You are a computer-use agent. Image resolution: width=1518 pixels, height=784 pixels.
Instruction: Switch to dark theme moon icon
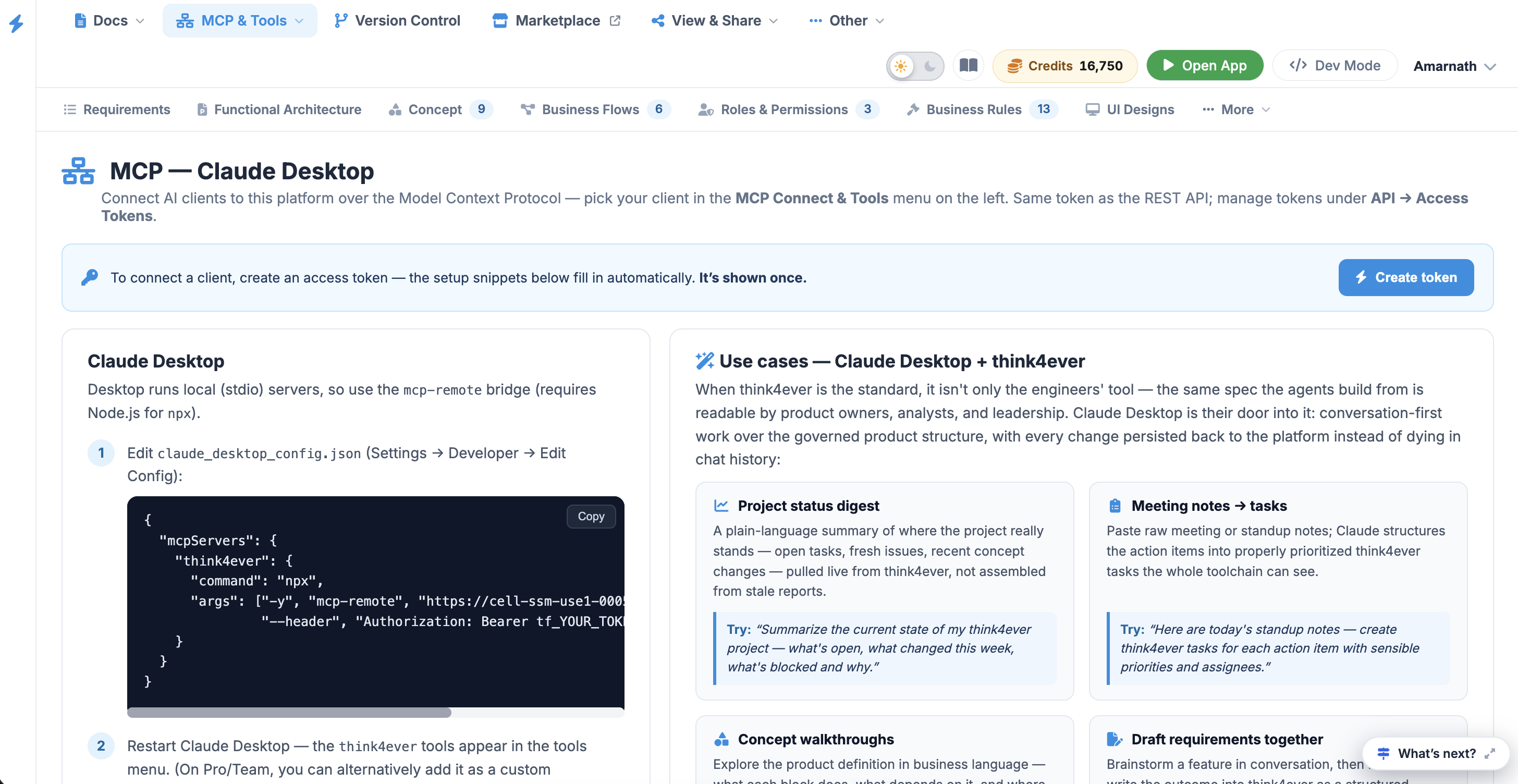pyautogui.click(x=930, y=66)
